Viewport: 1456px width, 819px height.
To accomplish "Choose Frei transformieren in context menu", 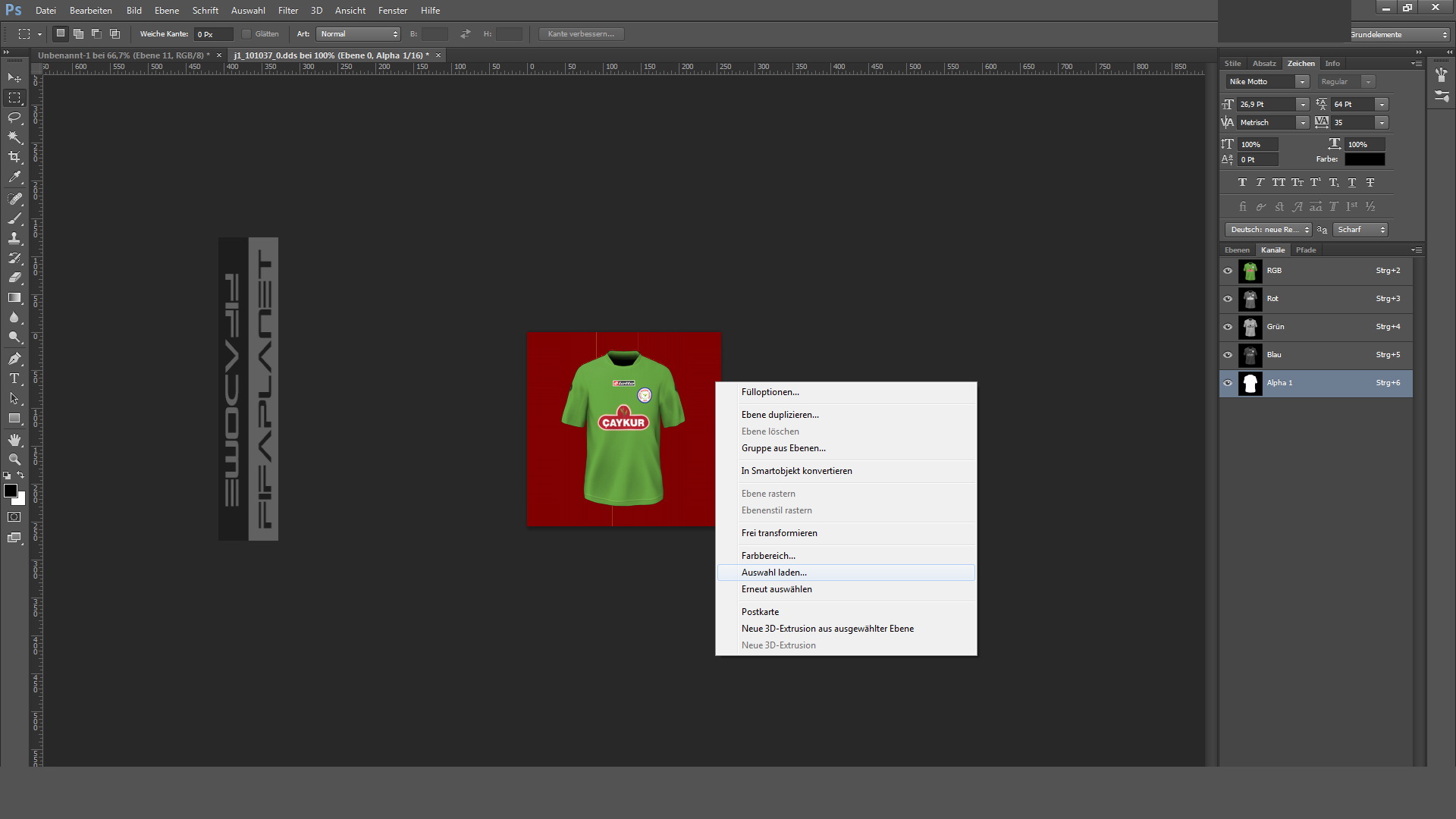I will pyautogui.click(x=846, y=533).
